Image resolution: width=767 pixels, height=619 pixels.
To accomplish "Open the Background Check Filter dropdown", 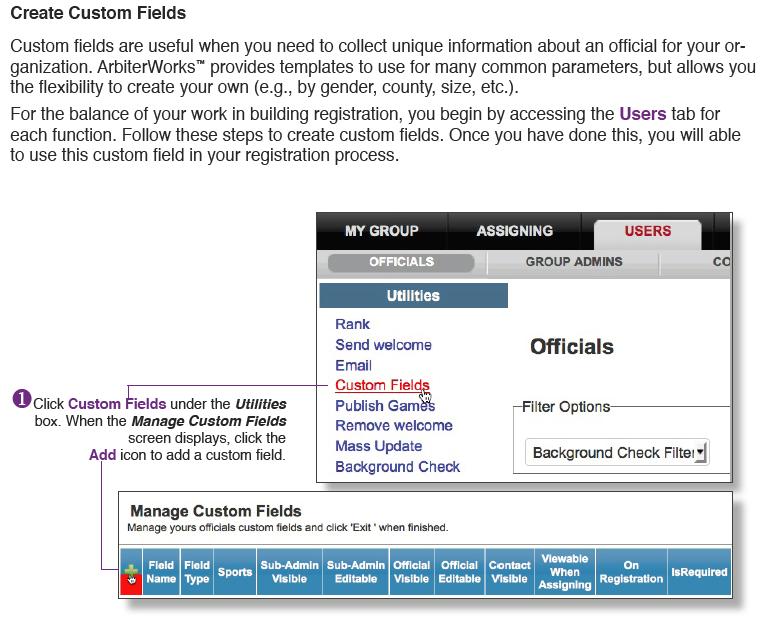I will 617,453.
